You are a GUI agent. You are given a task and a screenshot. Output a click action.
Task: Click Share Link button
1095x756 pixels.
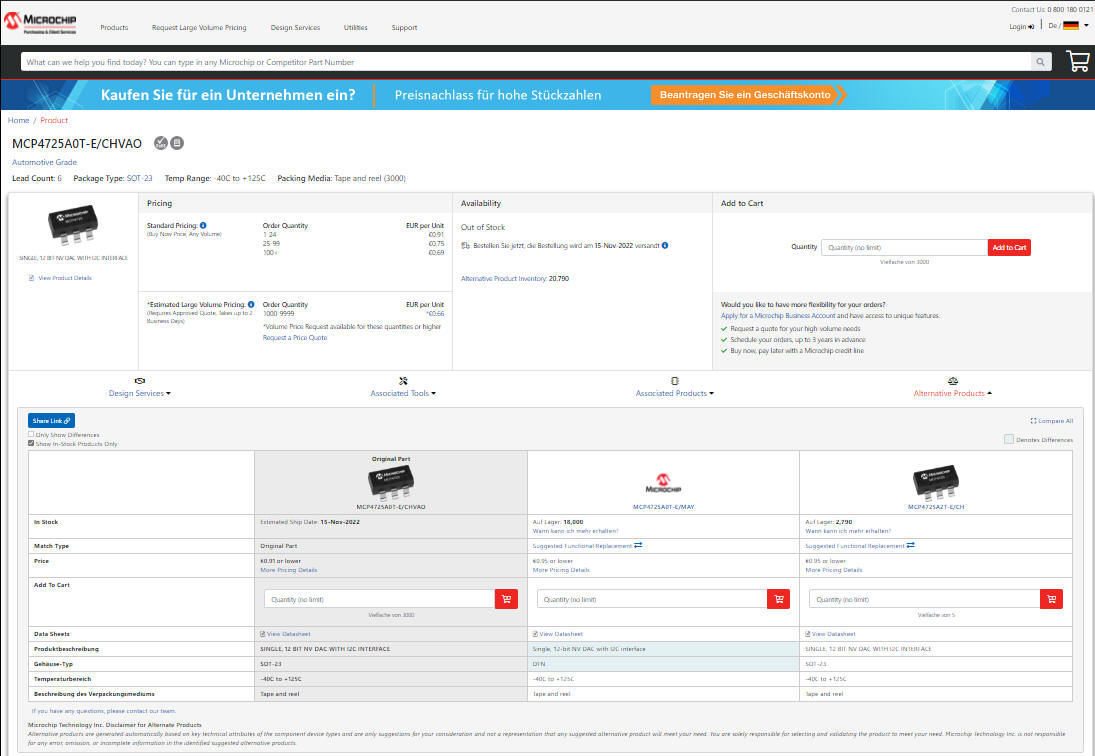51,420
